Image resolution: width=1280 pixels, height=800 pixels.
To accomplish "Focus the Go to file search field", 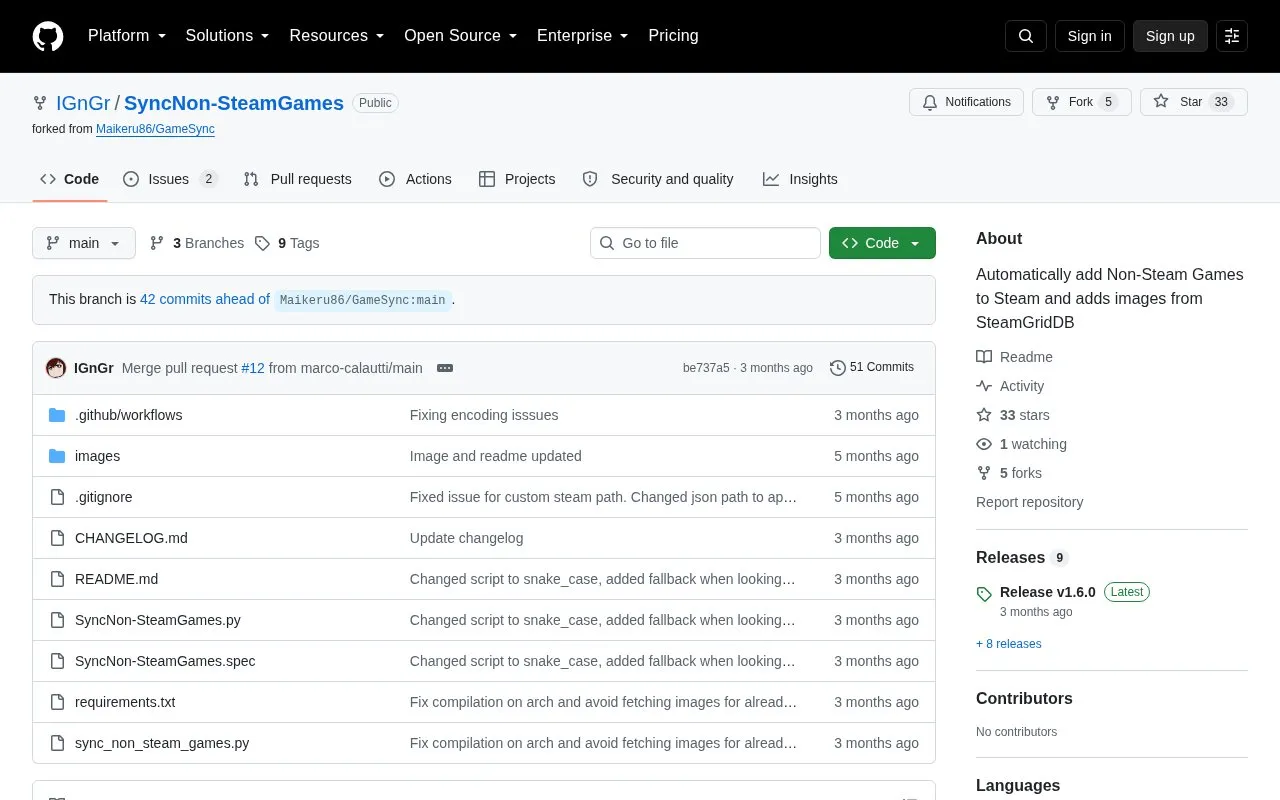I will [x=705, y=243].
